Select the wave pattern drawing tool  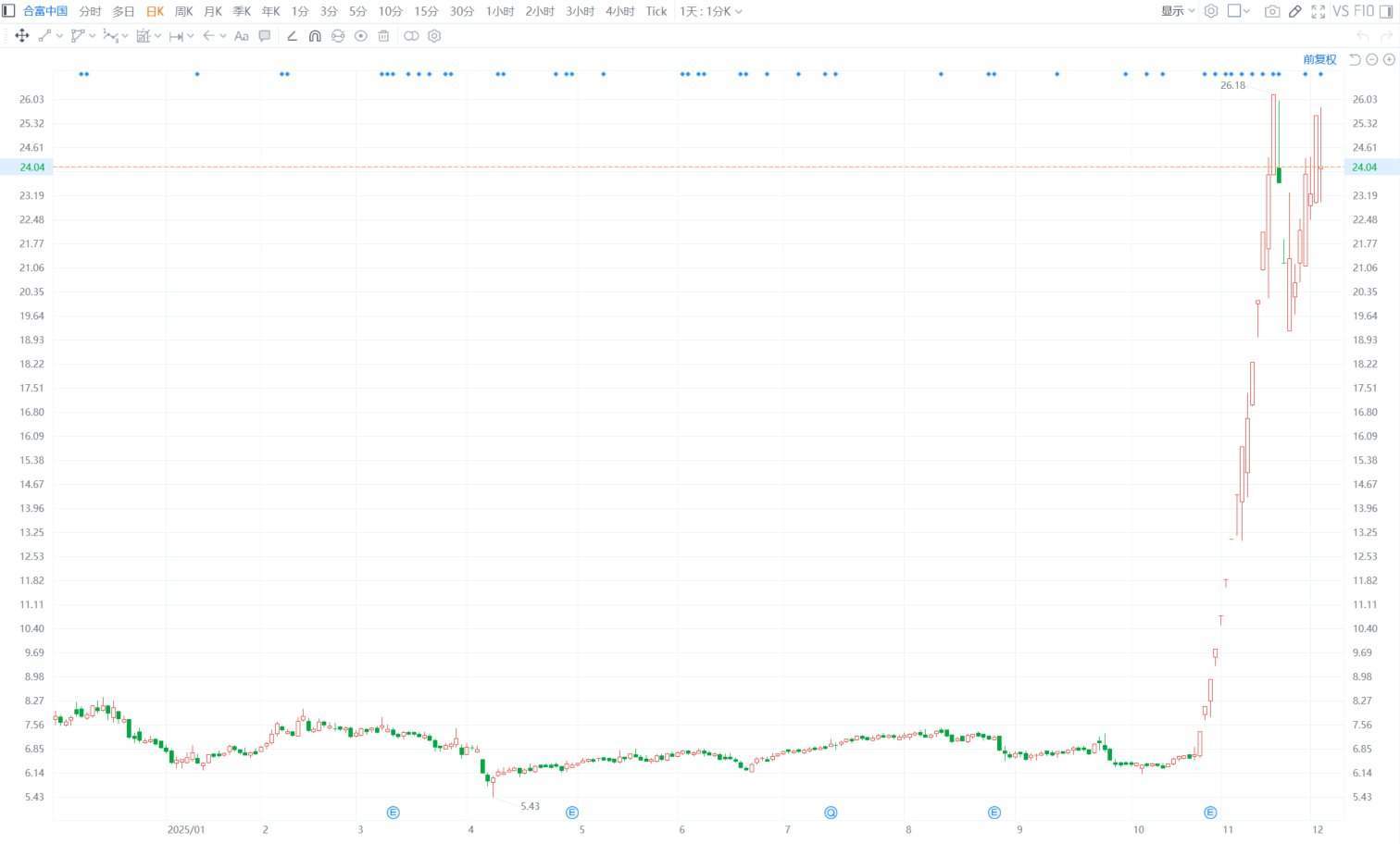click(x=110, y=36)
